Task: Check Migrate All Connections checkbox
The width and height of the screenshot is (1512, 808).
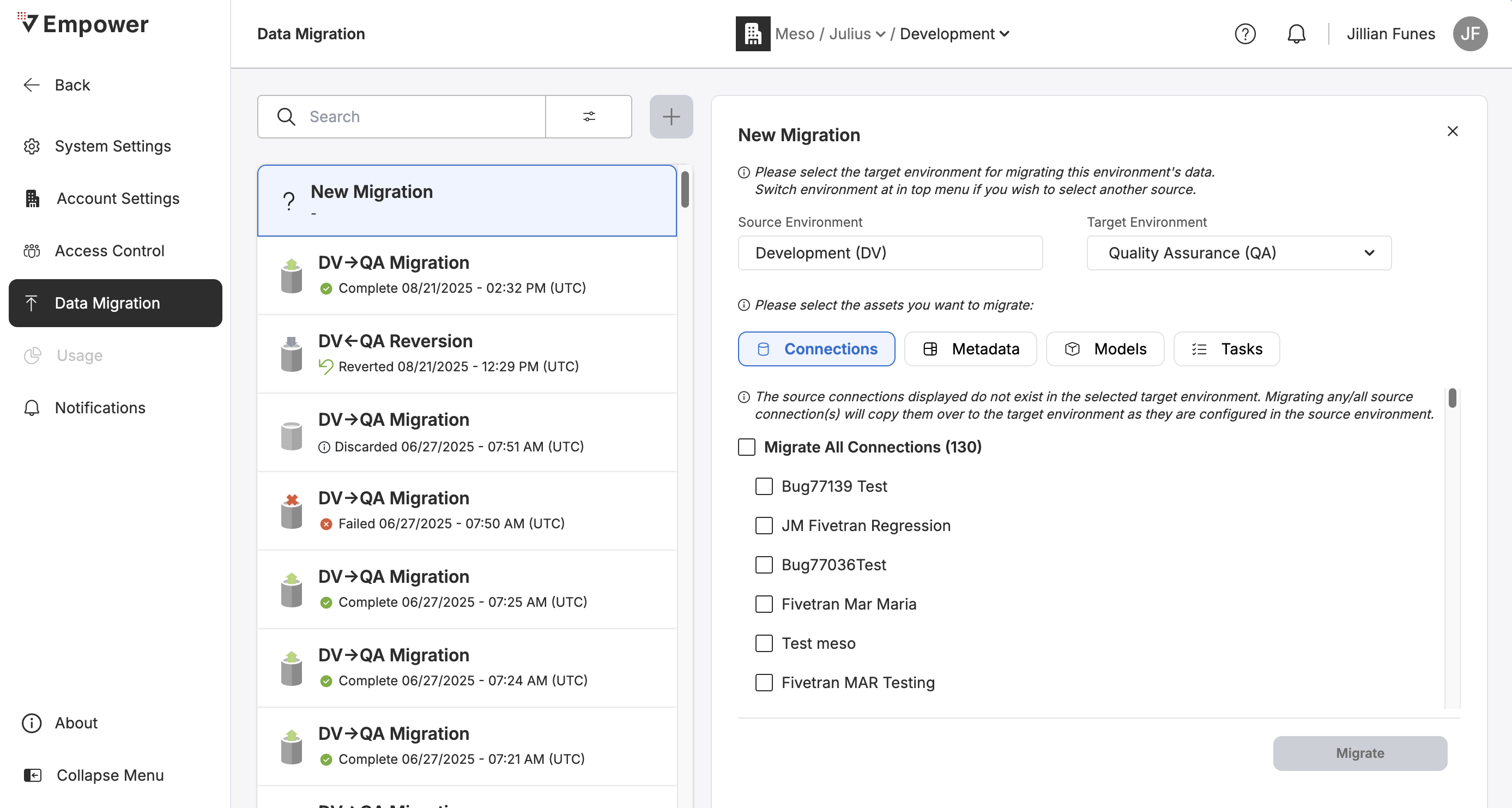Action: (747, 447)
